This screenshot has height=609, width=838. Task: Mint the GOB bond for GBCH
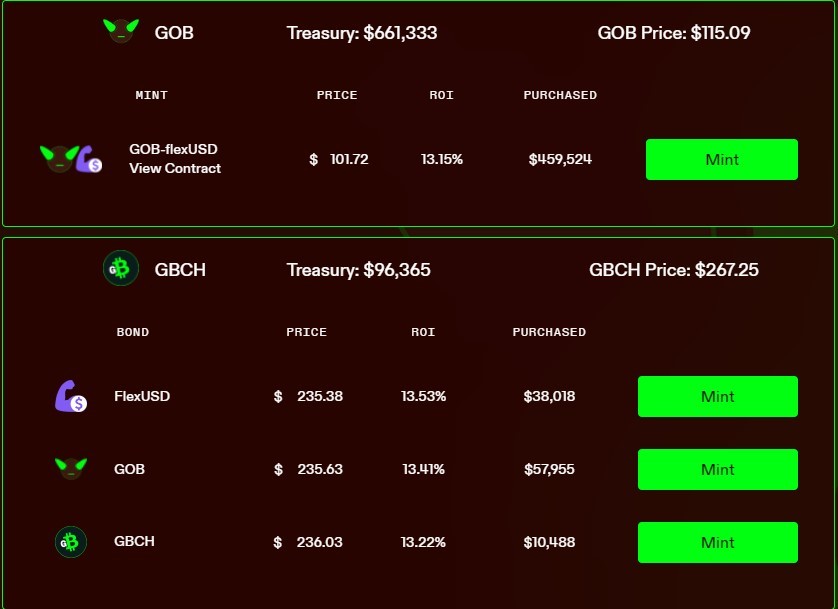(x=718, y=470)
